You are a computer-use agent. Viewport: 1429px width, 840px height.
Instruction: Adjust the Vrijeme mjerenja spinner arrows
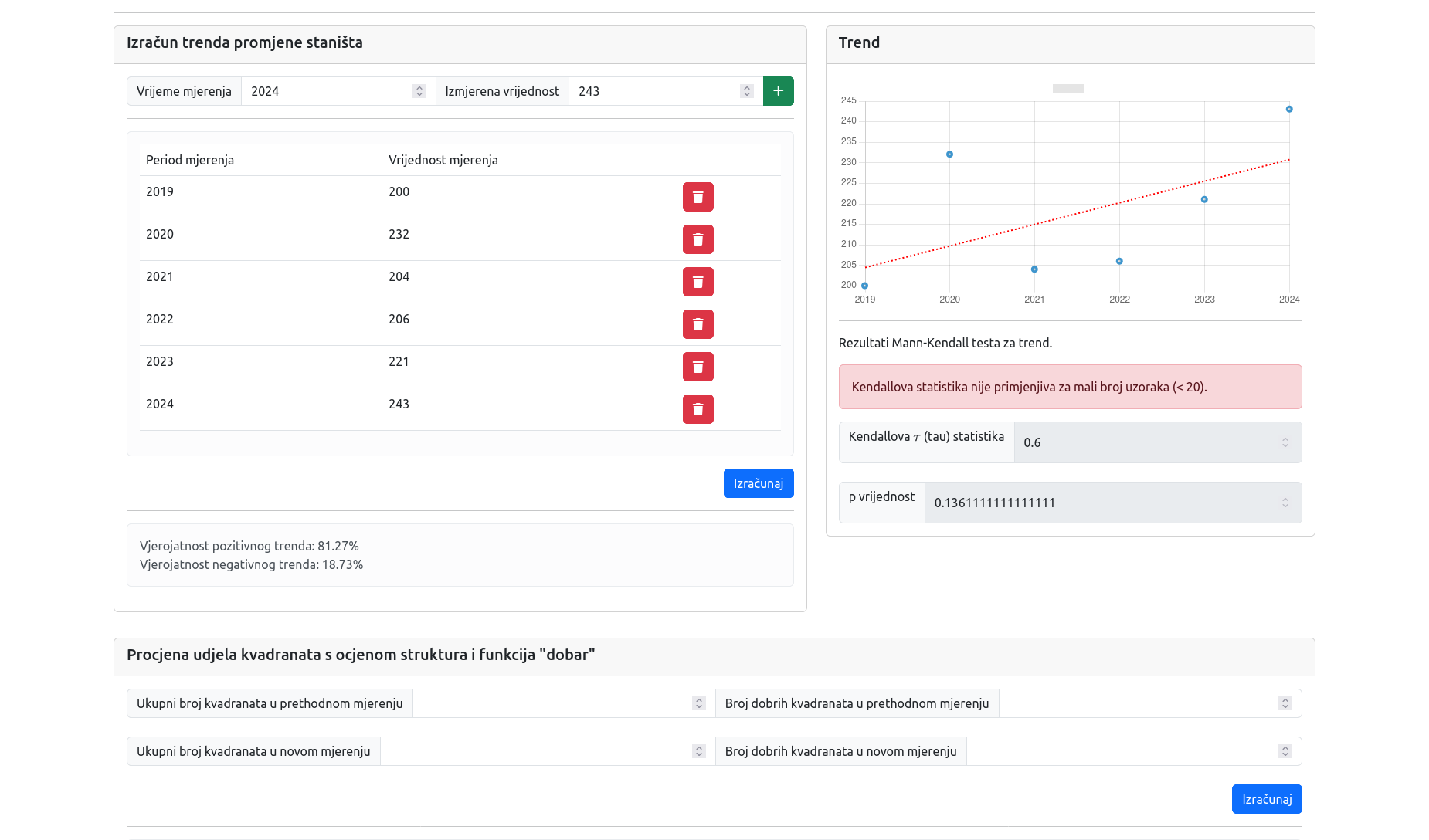[419, 91]
